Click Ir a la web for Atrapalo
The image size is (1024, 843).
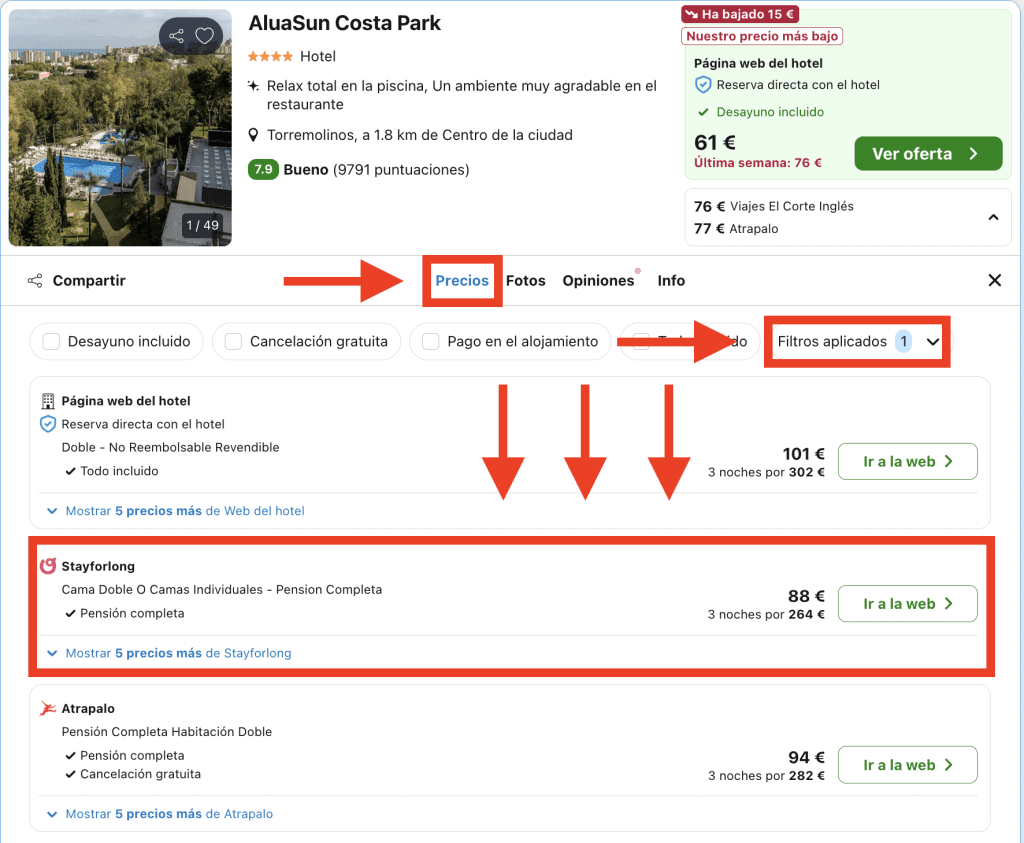click(907, 765)
